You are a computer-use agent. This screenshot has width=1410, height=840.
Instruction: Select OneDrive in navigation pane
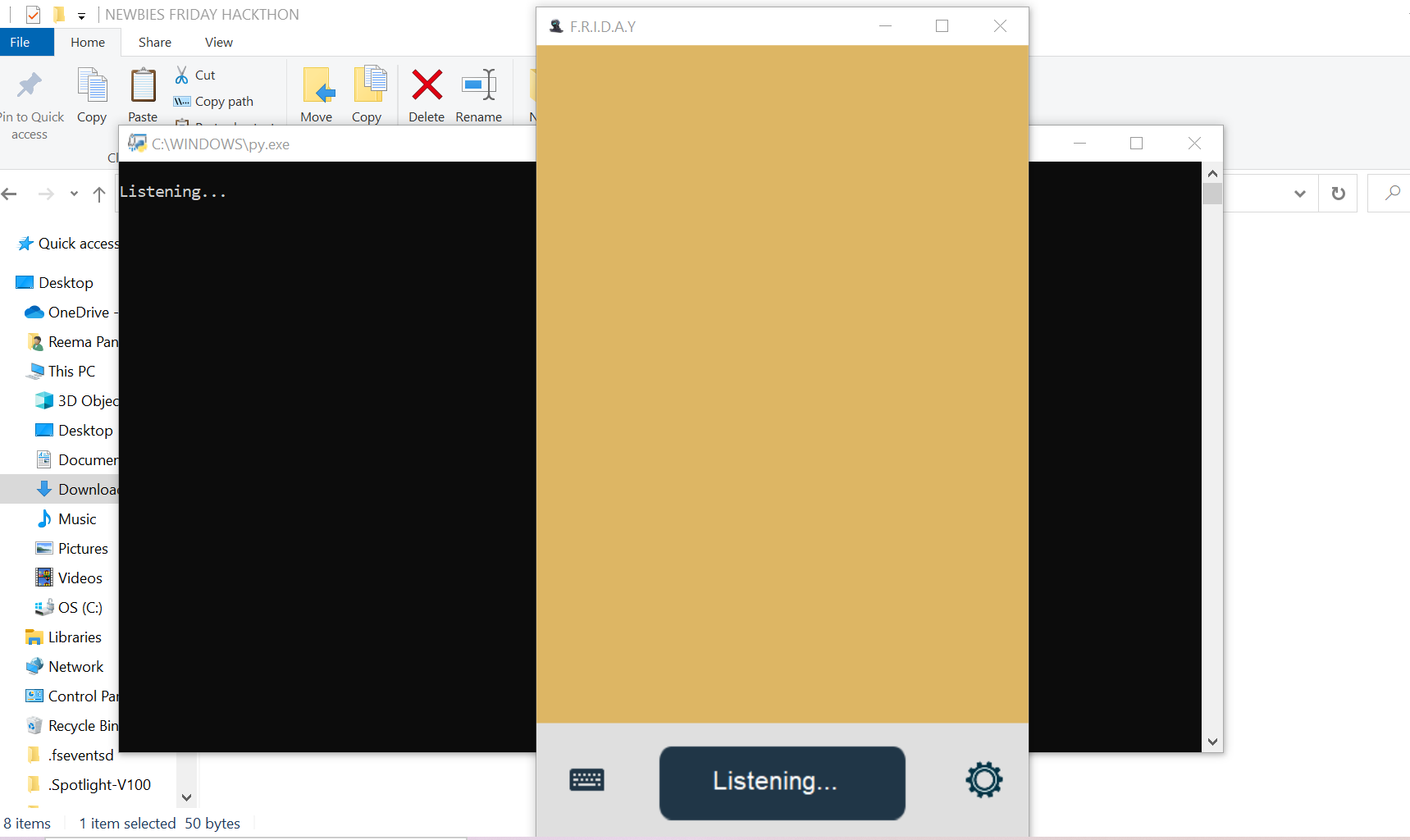[72, 313]
